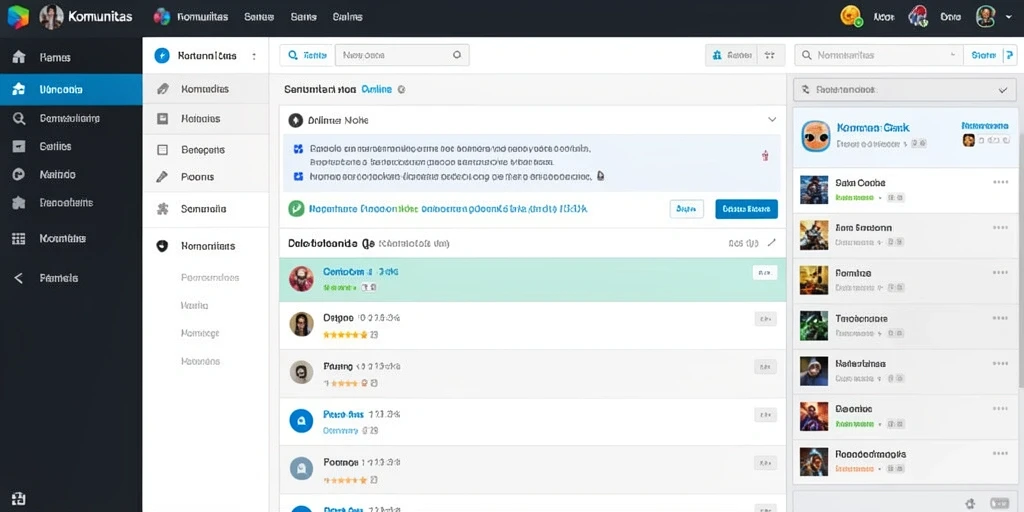The height and width of the screenshot is (512, 1024).
Task: Toggle the second blue checkbox in the note box
Action: click(x=298, y=176)
